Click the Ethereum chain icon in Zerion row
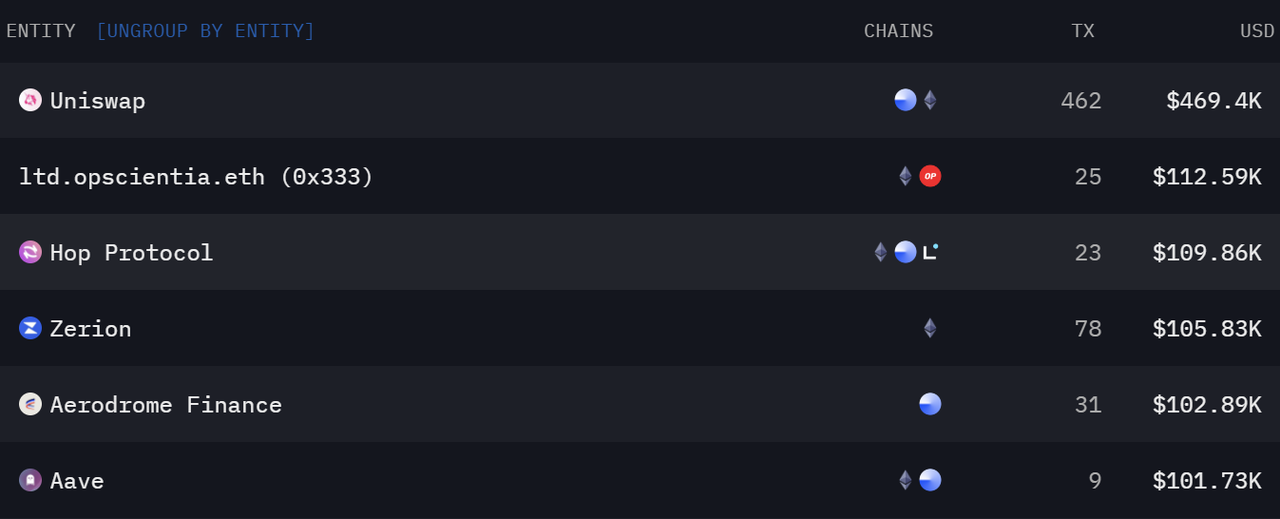1280x519 pixels. click(x=930, y=328)
